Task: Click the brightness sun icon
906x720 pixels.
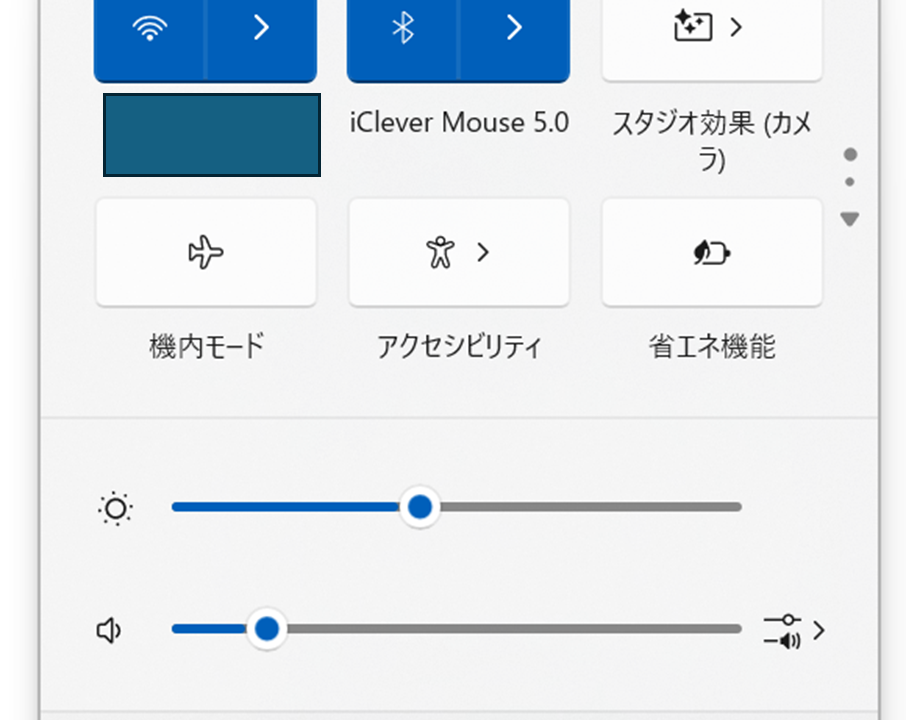Action: click(x=116, y=509)
